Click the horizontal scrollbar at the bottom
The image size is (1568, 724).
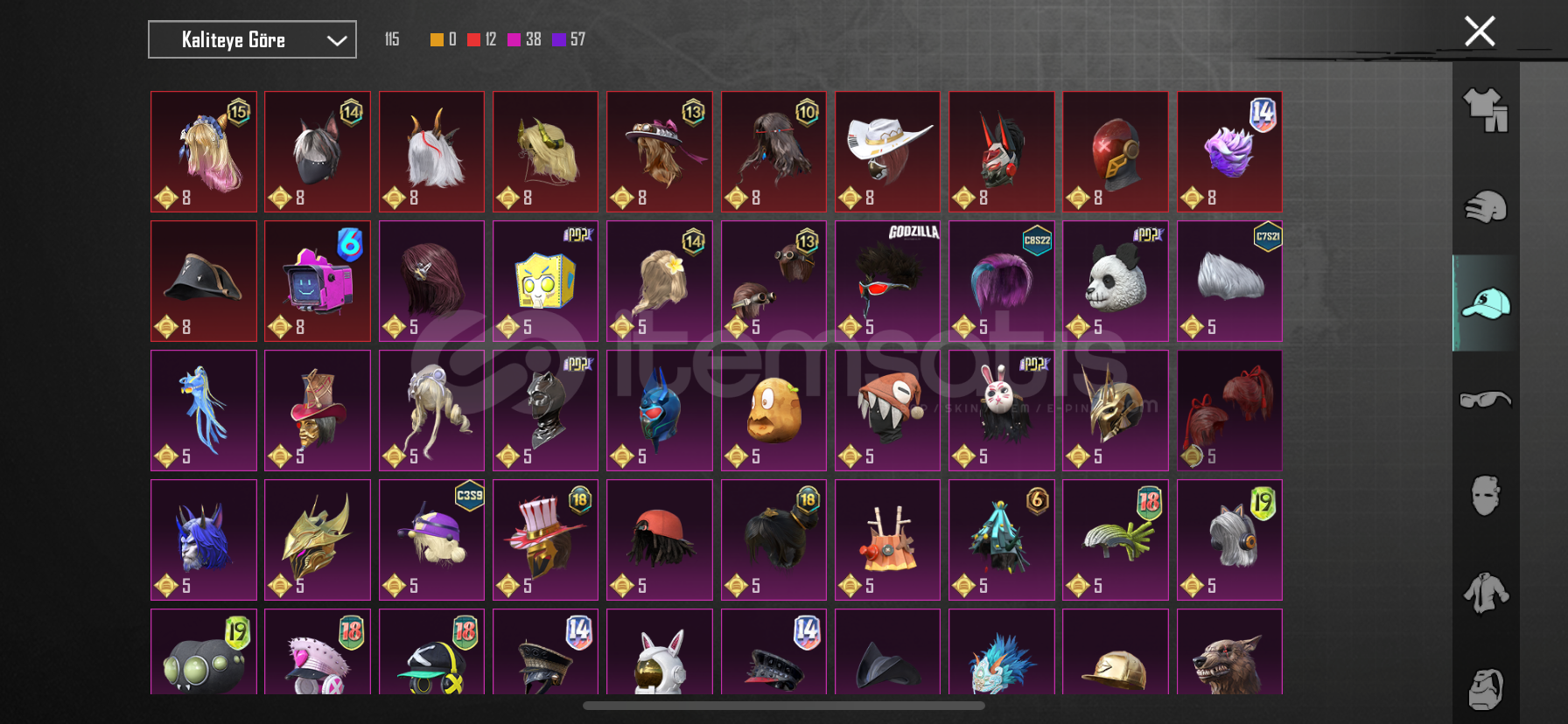(x=784, y=706)
